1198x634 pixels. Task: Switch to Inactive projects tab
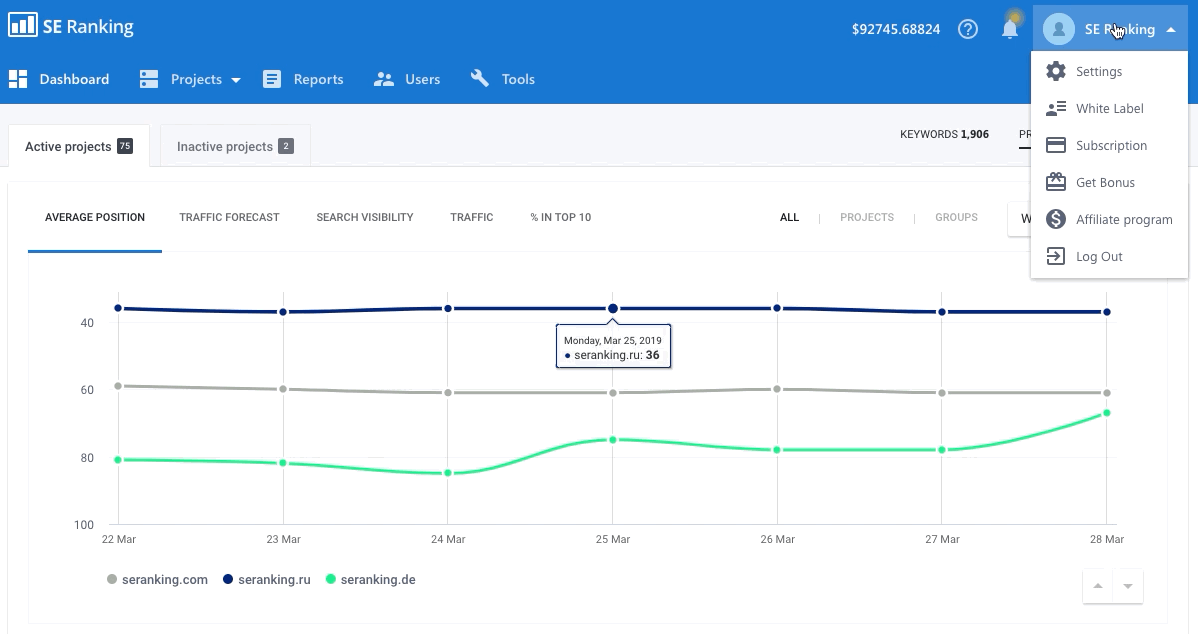tap(235, 146)
